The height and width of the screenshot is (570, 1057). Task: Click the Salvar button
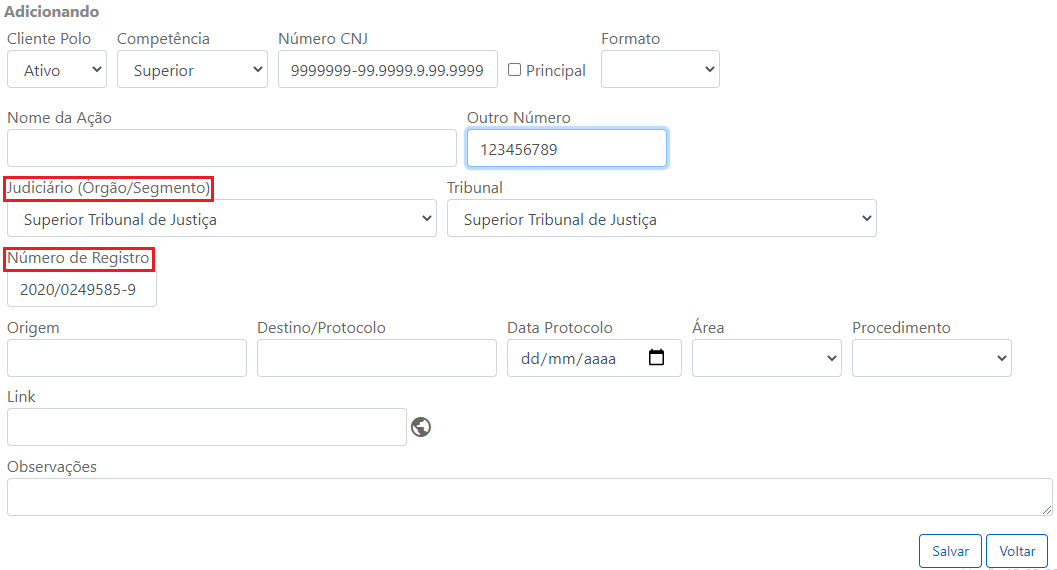[x=950, y=551]
